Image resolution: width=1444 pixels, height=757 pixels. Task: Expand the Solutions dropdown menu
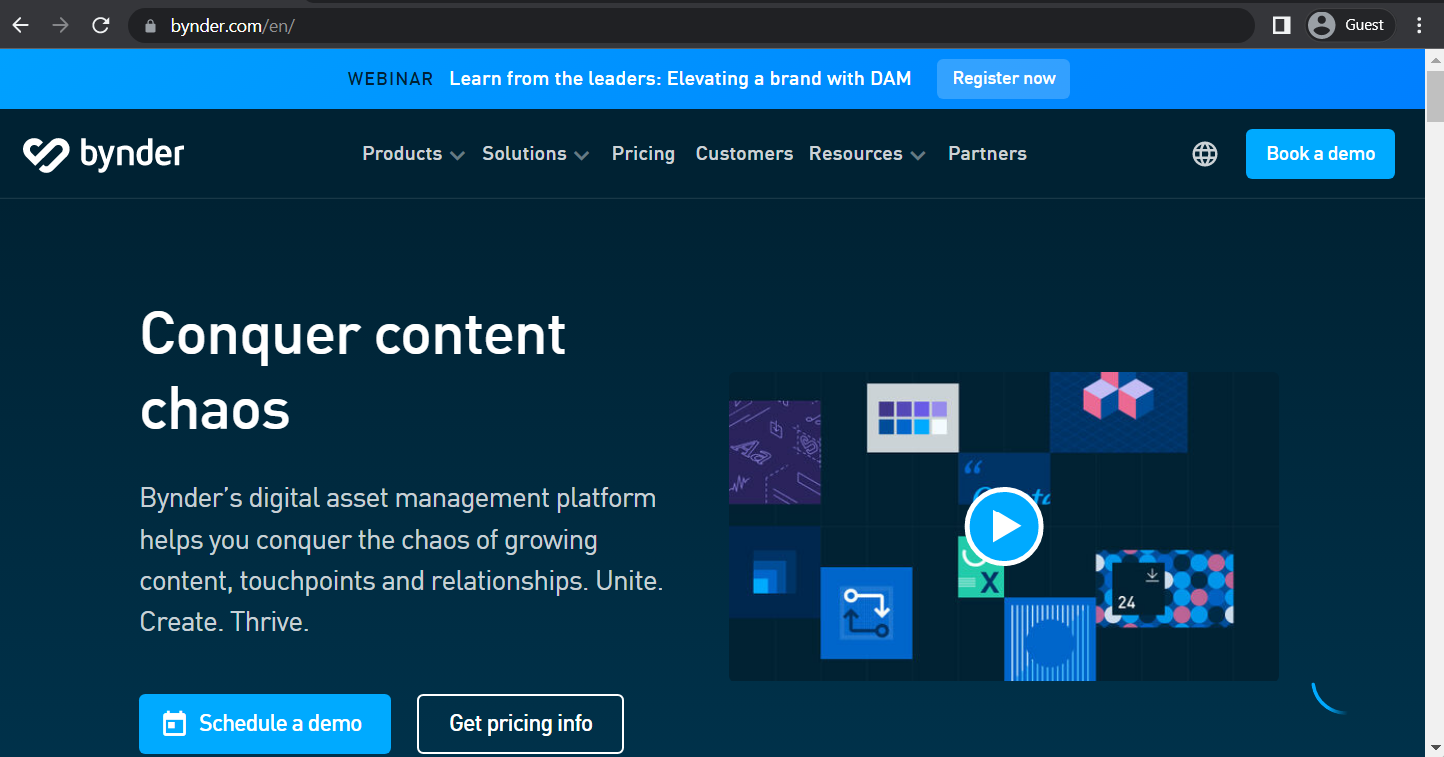pyautogui.click(x=535, y=154)
